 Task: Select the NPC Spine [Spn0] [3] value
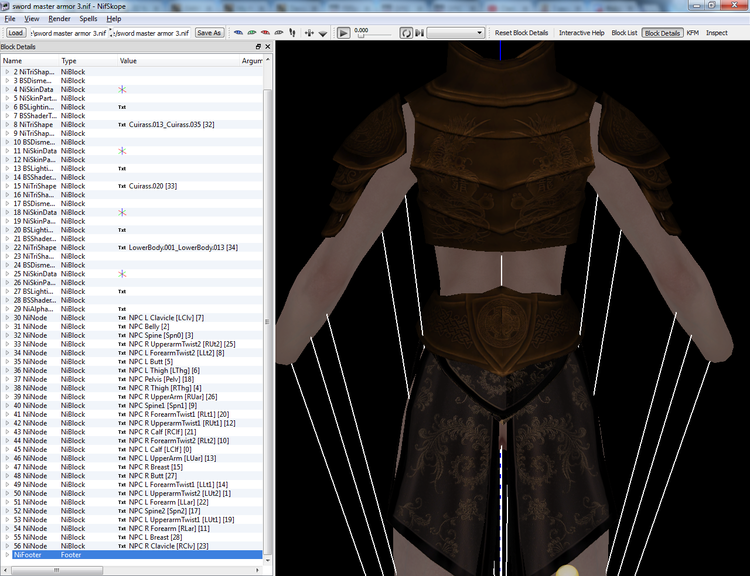tap(161, 335)
